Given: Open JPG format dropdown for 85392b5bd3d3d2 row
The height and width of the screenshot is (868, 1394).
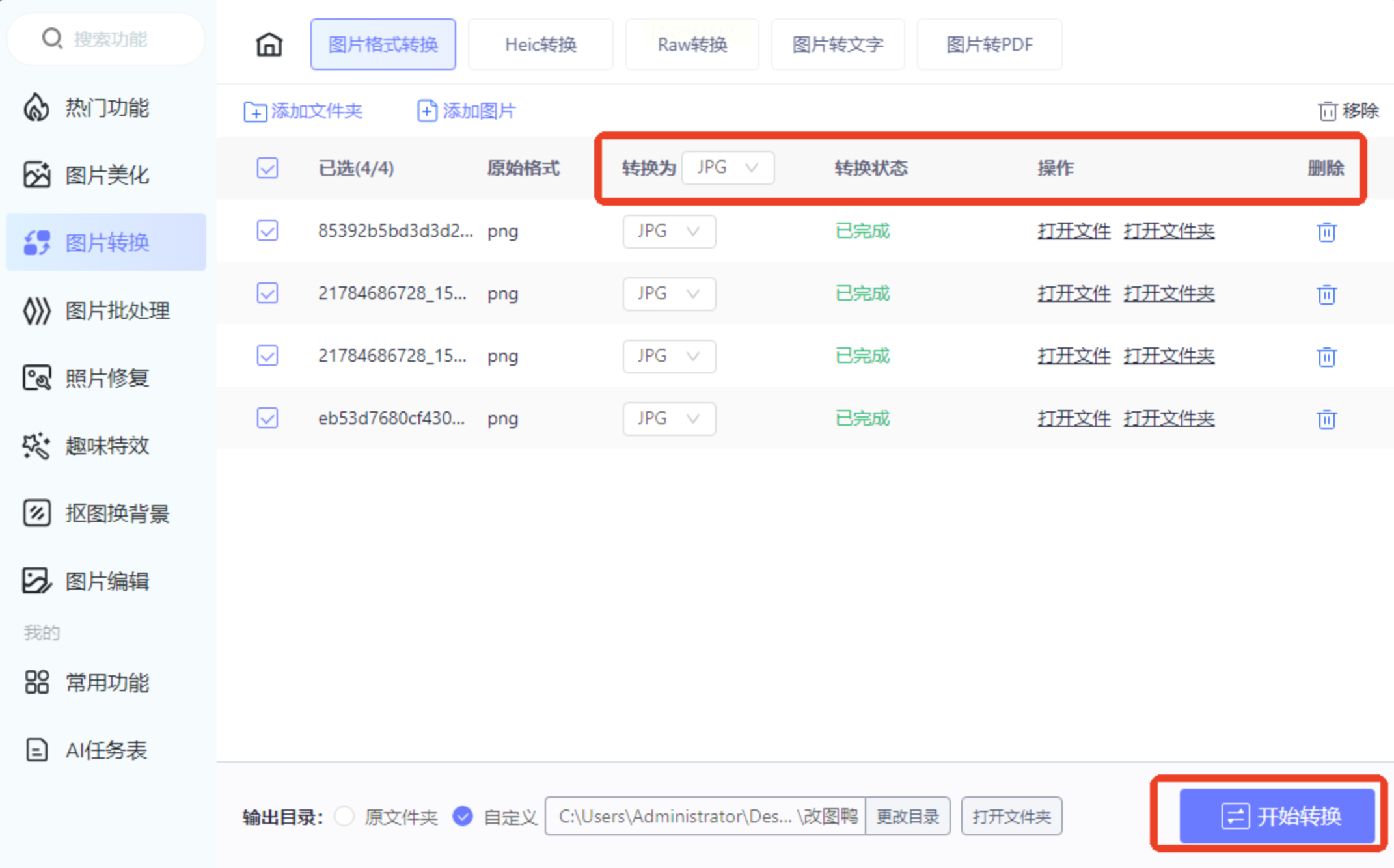Looking at the screenshot, I should pyautogui.click(x=669, y=232).
